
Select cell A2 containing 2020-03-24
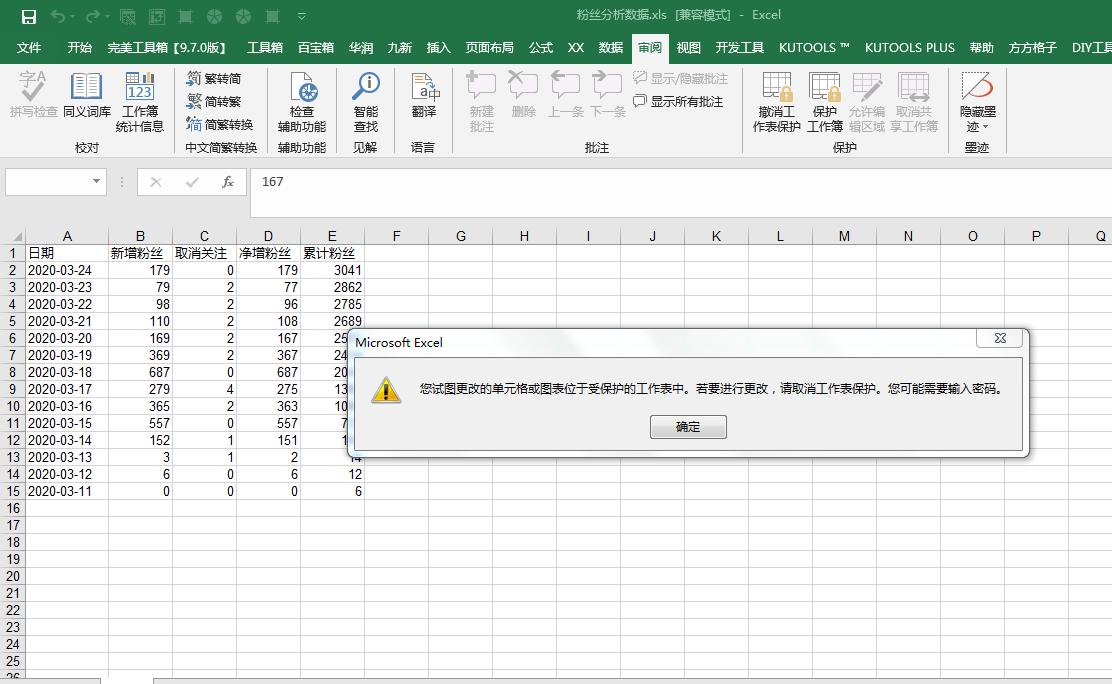click(66, 270)
